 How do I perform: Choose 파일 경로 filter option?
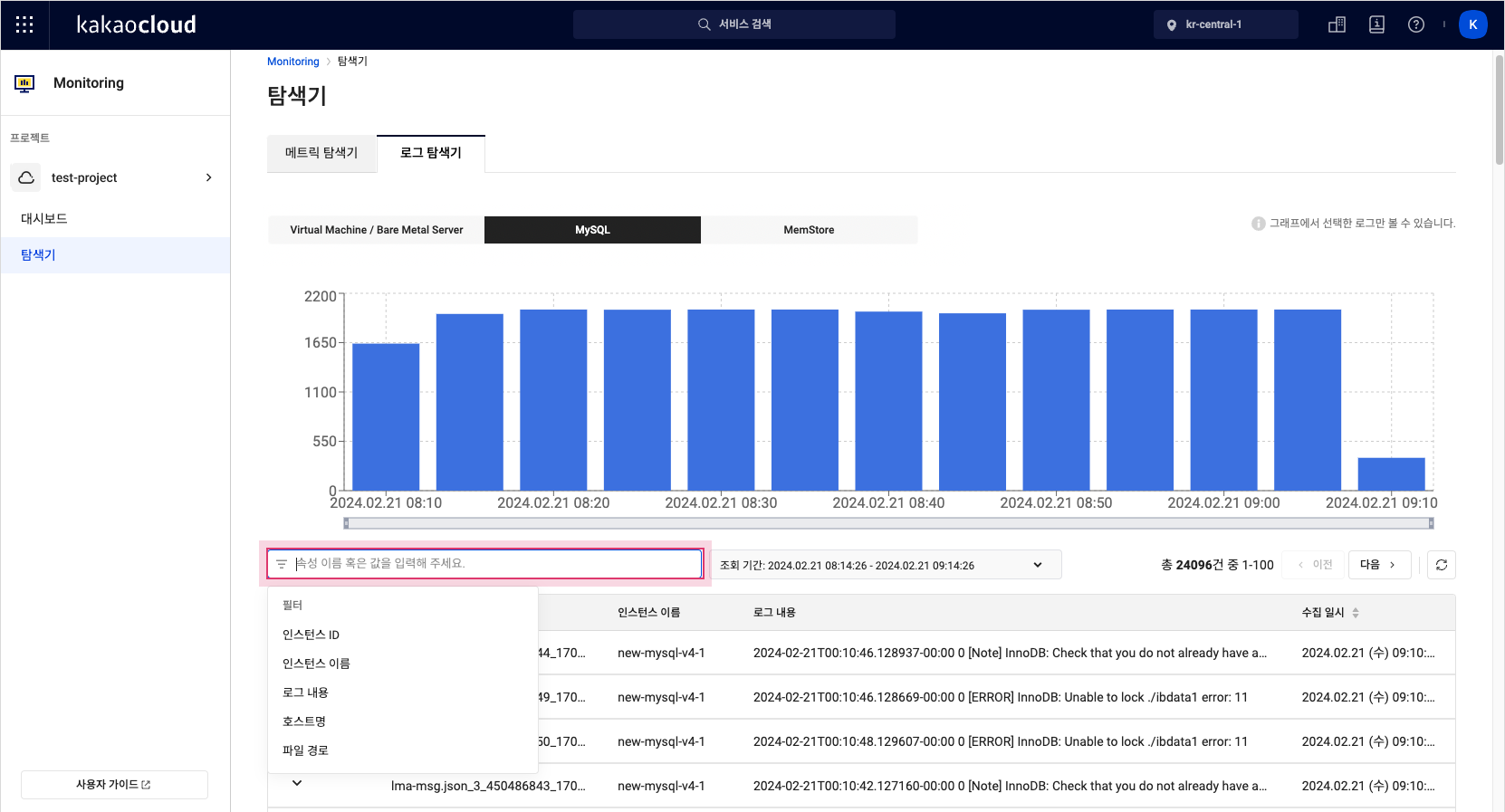[x=403, y=750]
